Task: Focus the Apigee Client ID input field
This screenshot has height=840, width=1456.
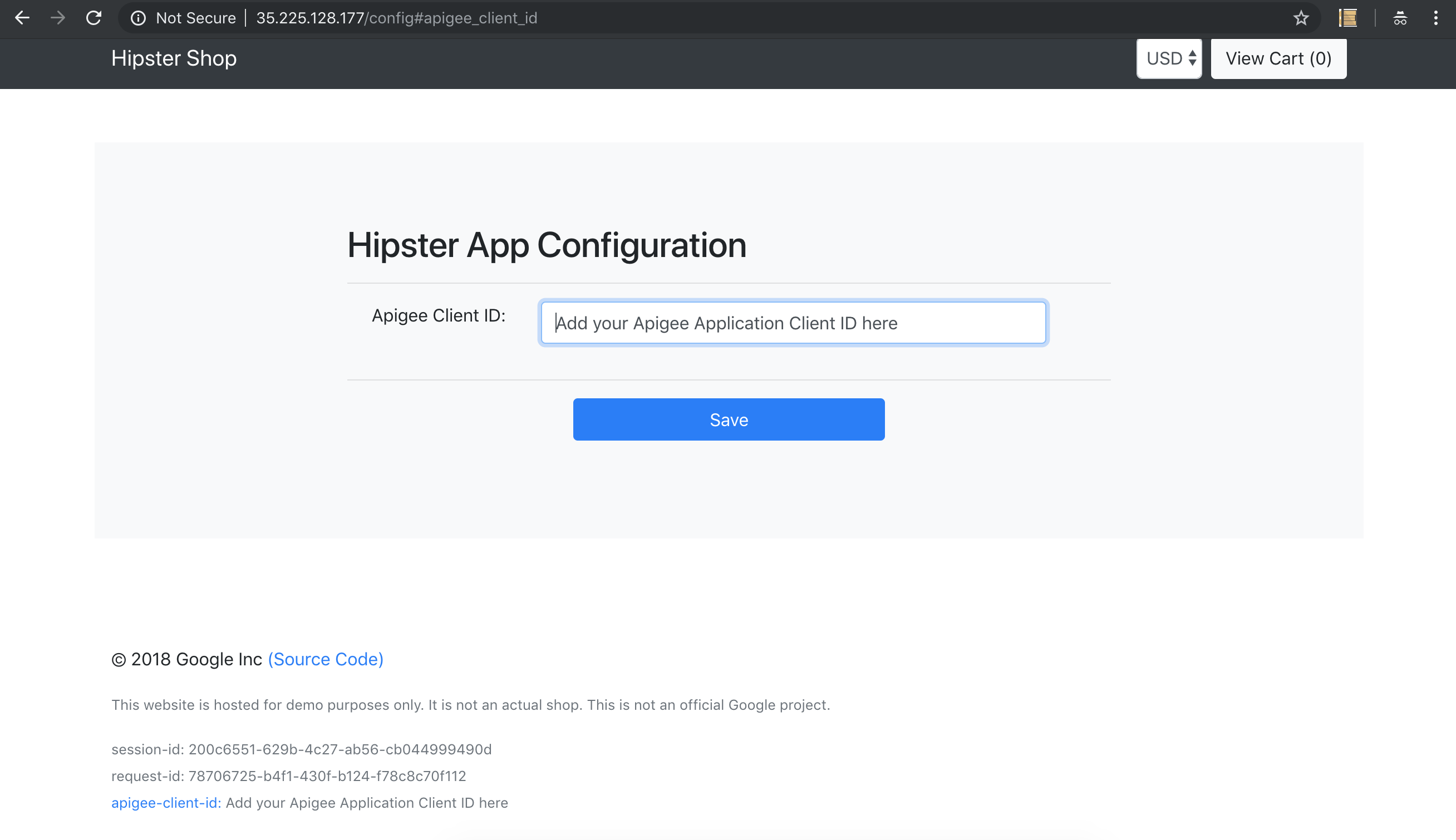Action: pyautogui.click(x=793, y=323)
